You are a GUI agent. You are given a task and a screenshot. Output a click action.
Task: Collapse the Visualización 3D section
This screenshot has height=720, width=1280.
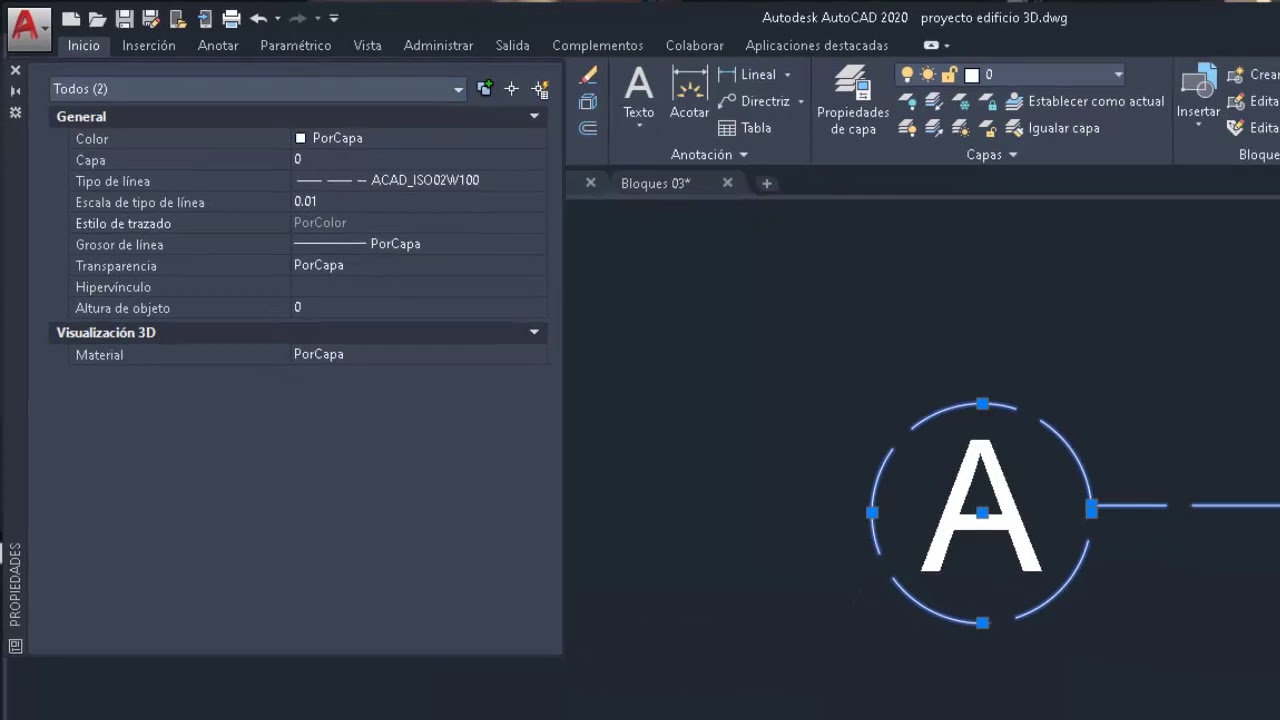[534, 332]
